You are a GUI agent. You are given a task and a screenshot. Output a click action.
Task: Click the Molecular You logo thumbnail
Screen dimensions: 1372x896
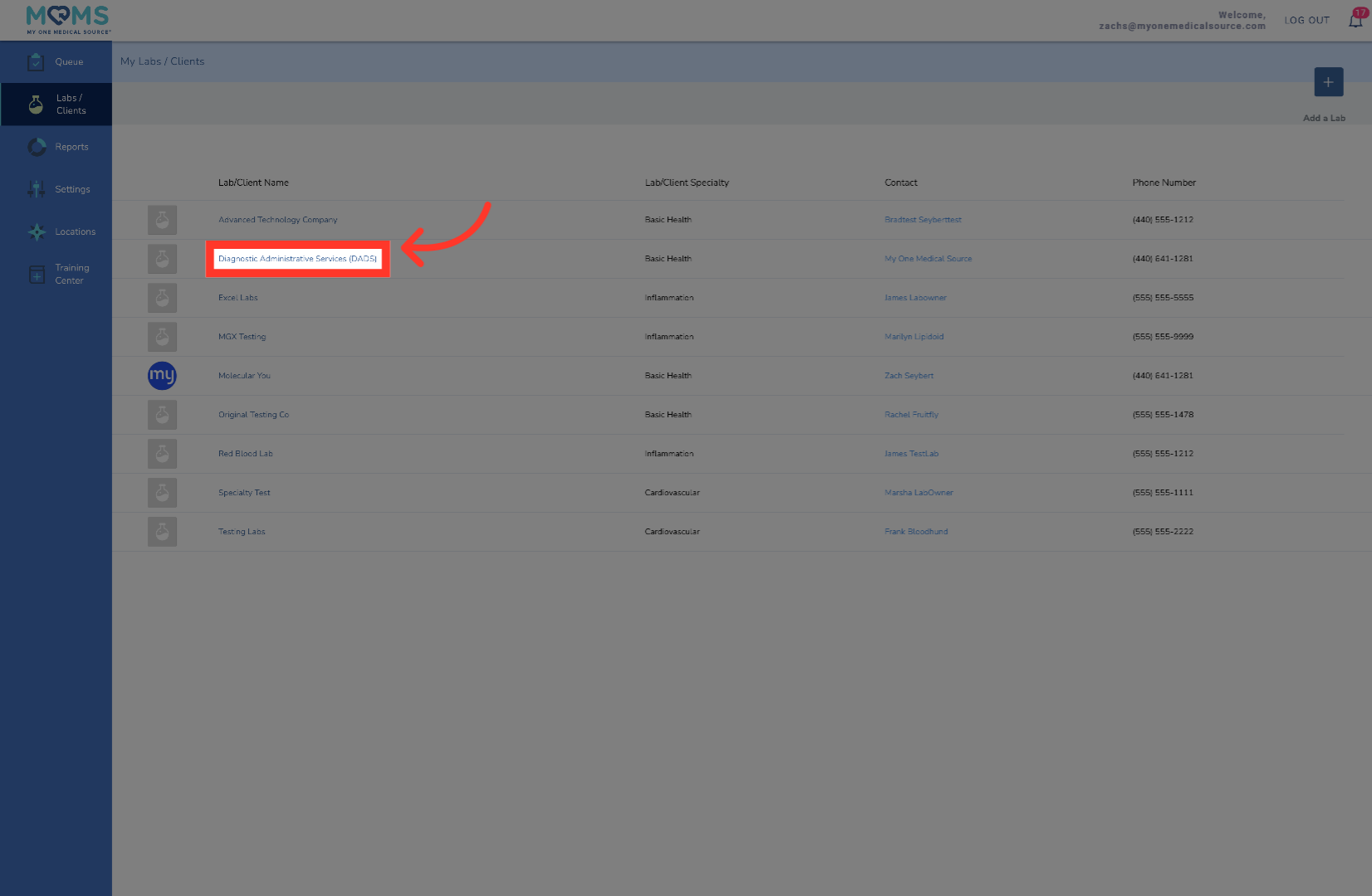pos(162,376)
